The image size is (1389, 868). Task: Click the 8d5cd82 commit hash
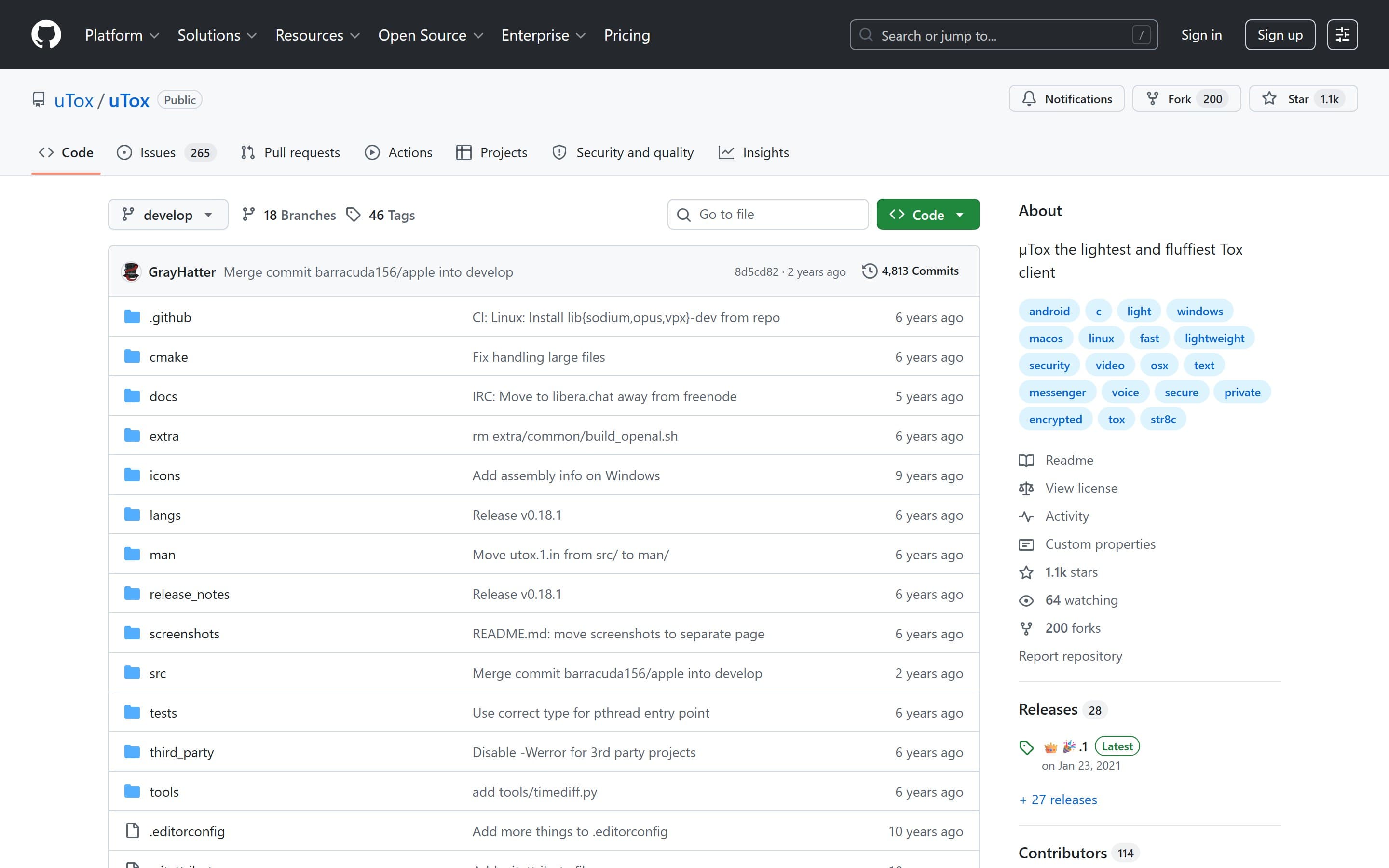[756, 272]
